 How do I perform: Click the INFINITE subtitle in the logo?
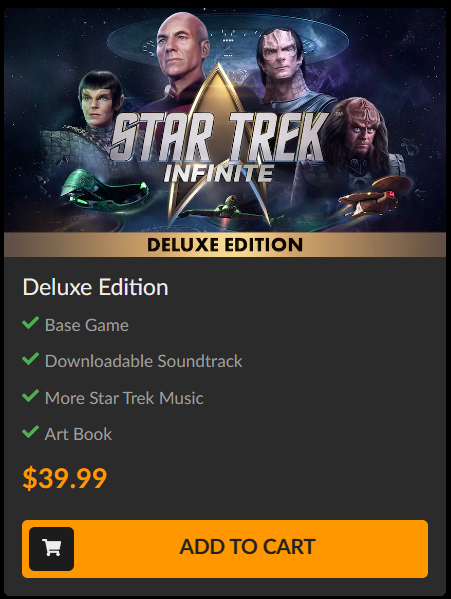pos(219,173)
